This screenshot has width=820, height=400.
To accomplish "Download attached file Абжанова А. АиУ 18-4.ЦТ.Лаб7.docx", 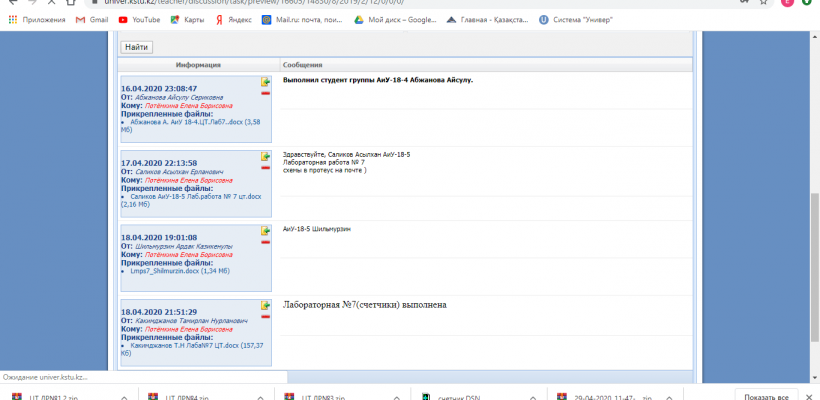I will [x=191, y=125].
